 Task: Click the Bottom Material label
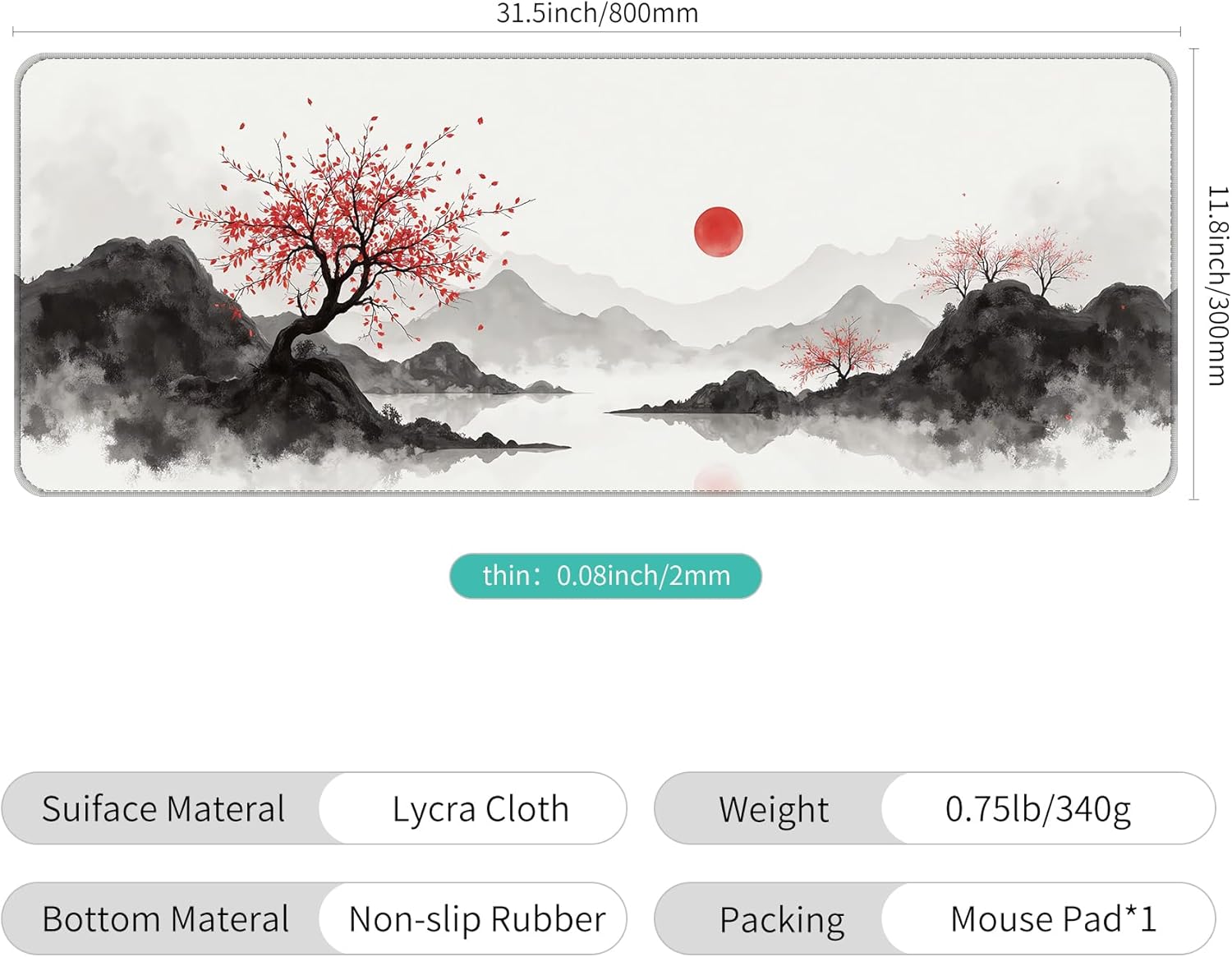(x=165, y=918)
